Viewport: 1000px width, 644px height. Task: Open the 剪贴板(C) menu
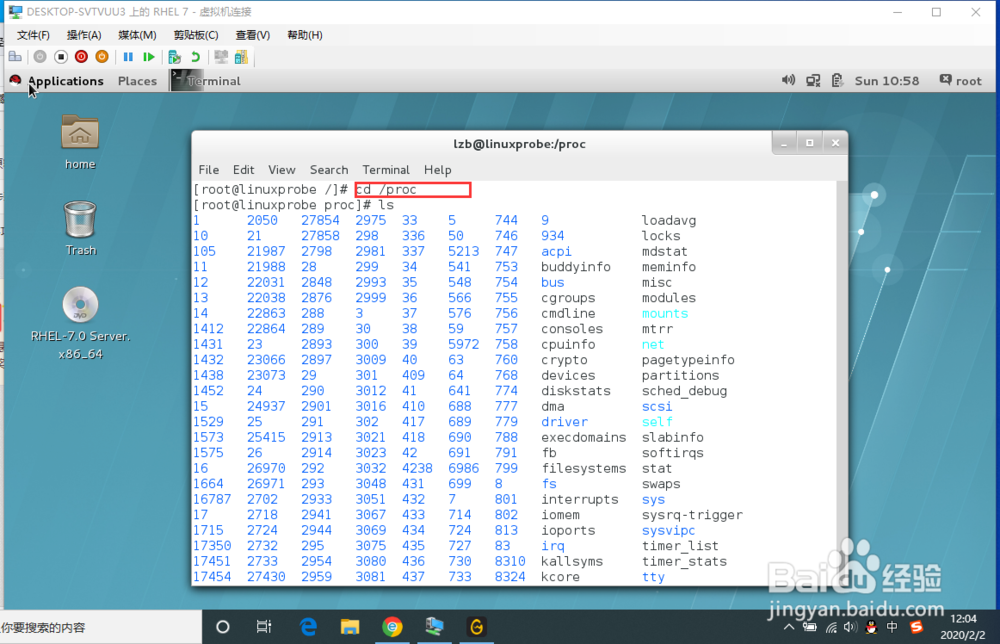196,35
